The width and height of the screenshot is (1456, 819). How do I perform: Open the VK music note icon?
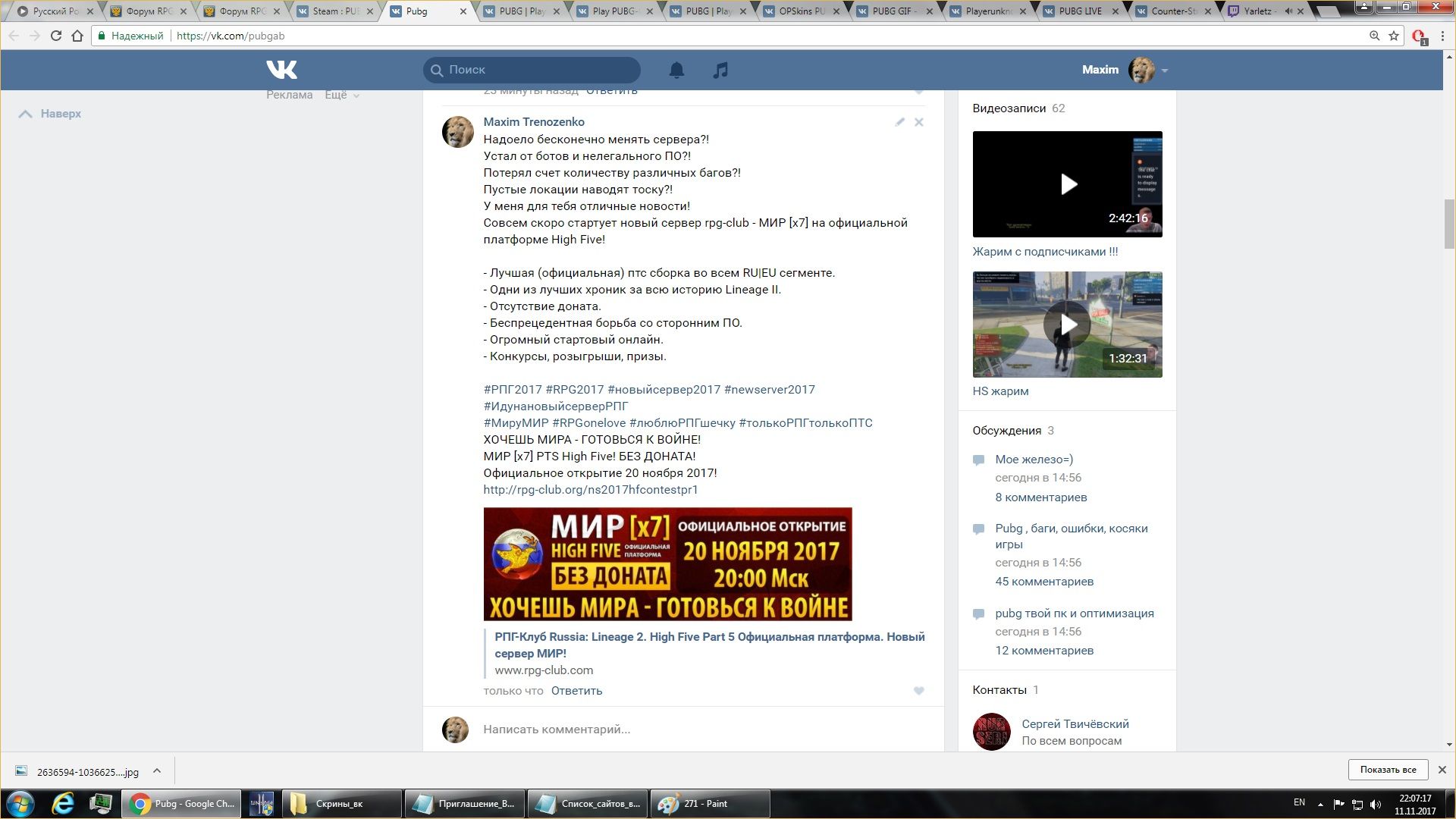tap(720, 71)
